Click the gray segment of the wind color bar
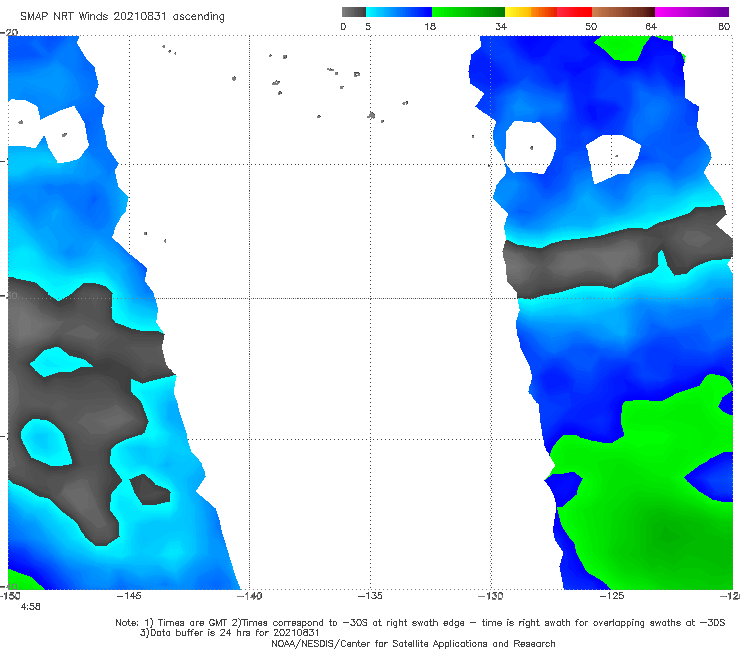 click(354, 12)
